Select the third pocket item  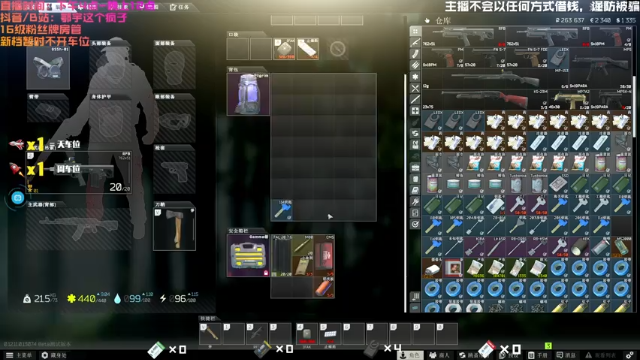pos(284,49)
